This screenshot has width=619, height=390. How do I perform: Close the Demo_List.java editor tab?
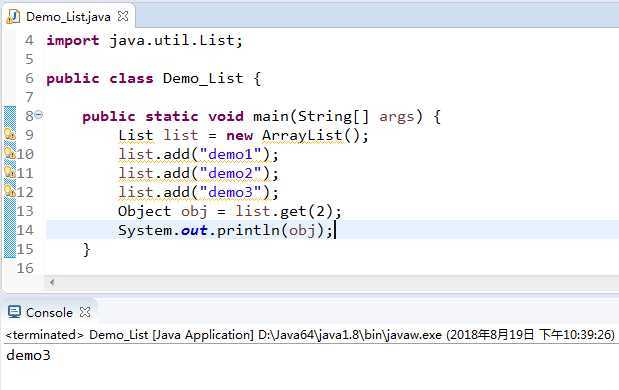[123, 16]
